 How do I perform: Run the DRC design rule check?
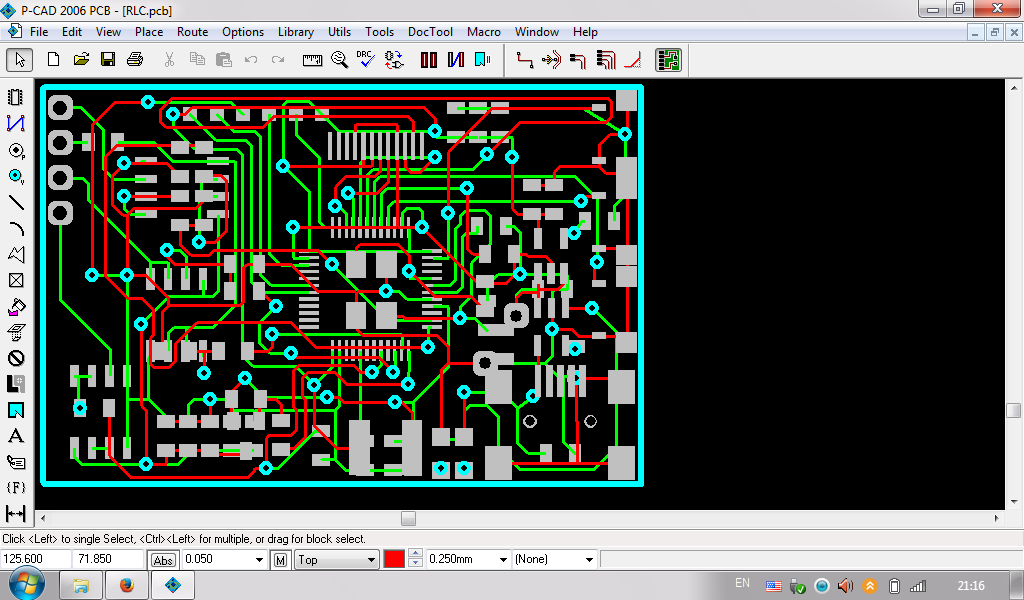tap(366, 60)
